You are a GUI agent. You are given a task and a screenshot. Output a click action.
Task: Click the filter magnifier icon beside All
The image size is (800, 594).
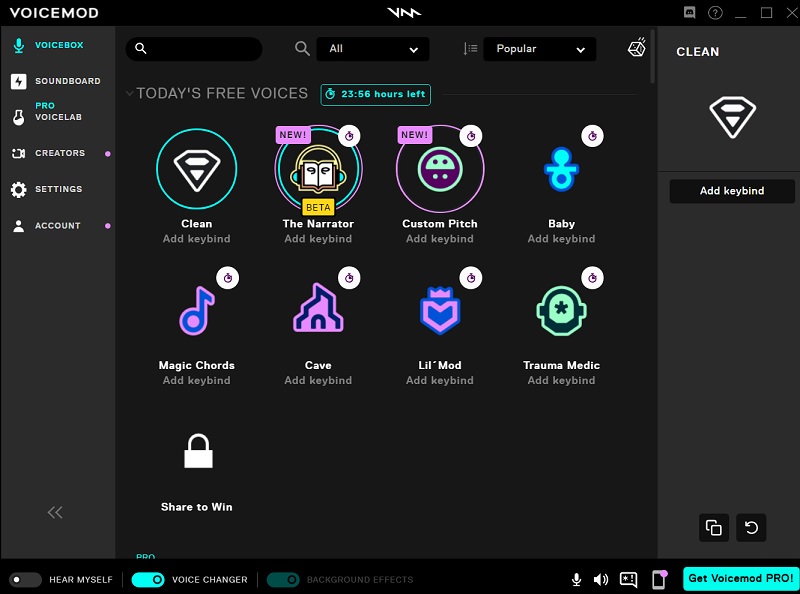click(x=302, y=49)
